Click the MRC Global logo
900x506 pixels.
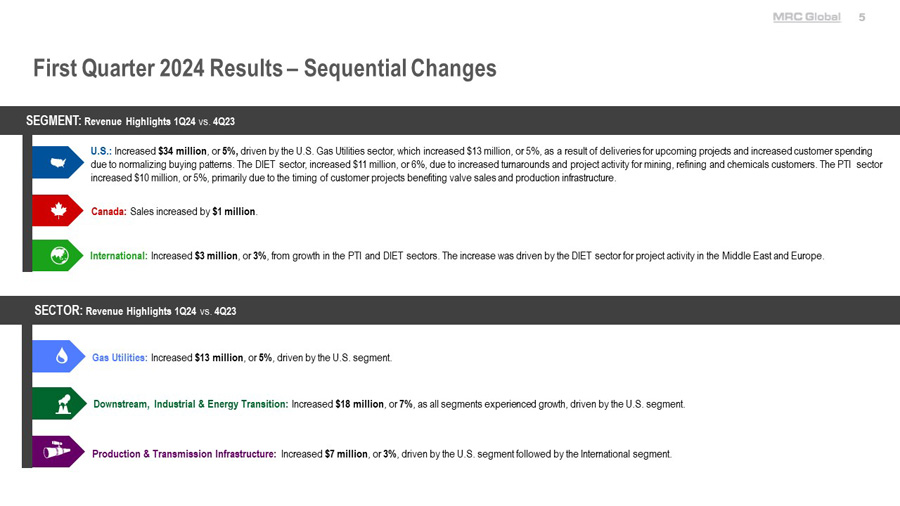(x=806, y=17)
